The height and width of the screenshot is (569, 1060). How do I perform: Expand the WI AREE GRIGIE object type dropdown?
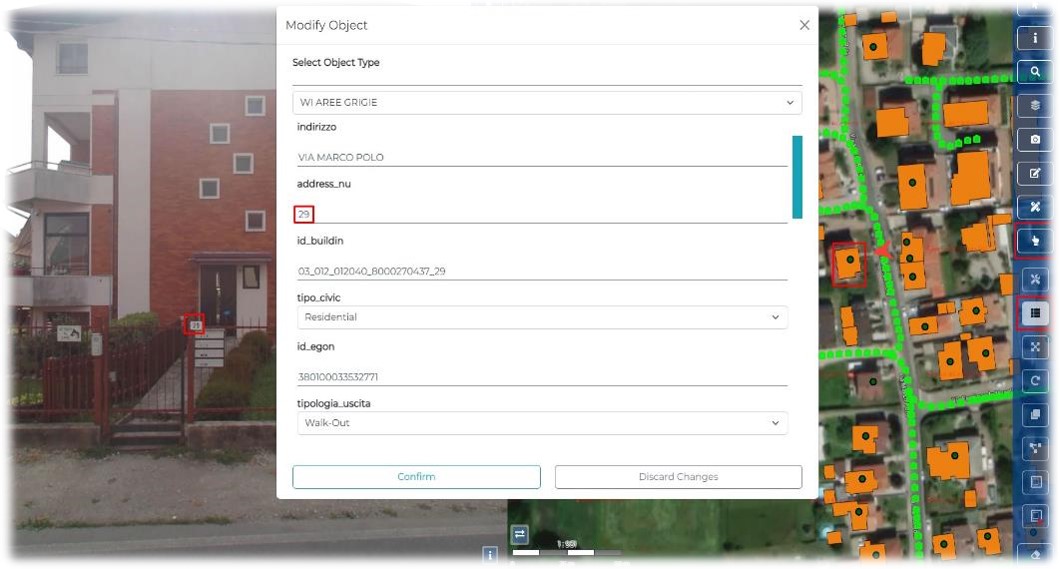pos(546,102)
